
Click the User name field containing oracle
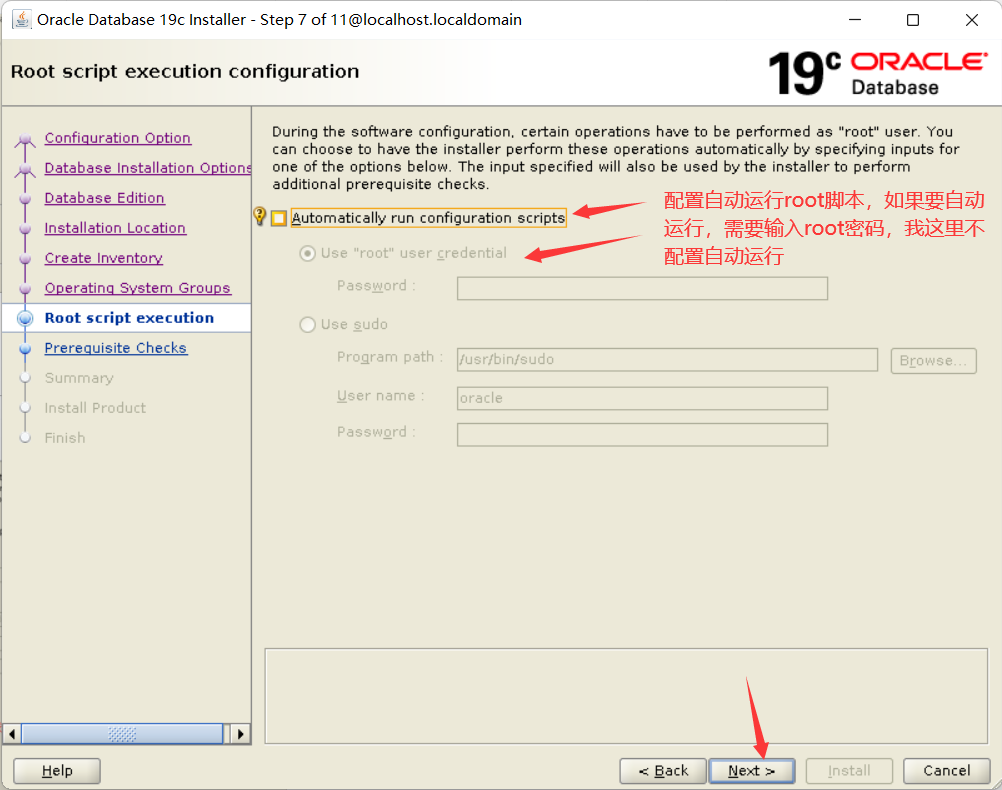coord(642,398)
